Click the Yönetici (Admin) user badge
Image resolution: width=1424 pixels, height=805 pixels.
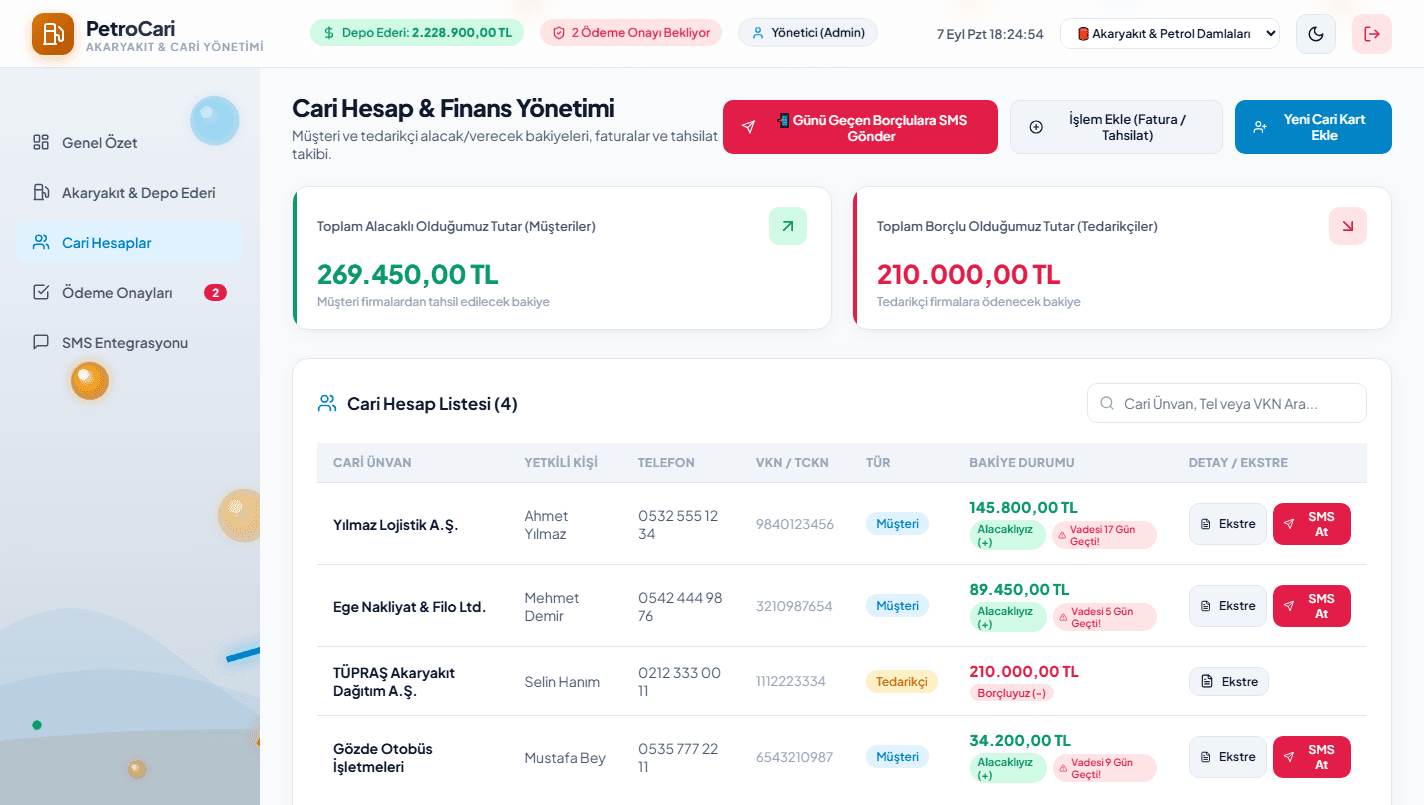pos(808,33)
